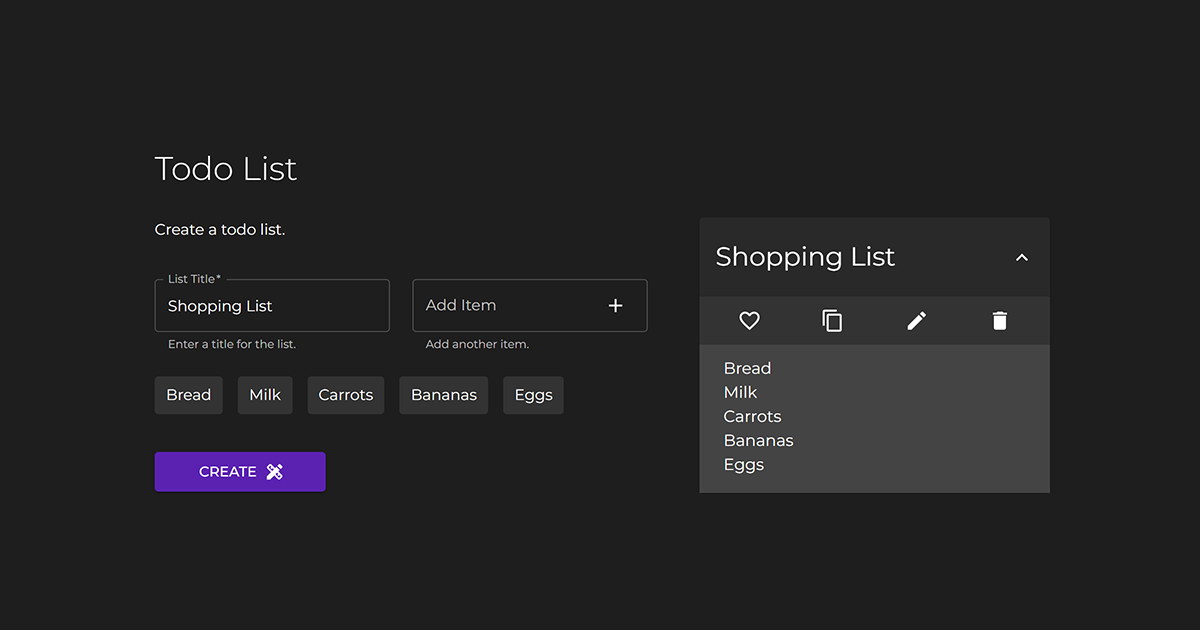Click inside the List Title field
The image size is (1200, 630).
point(272,306)
